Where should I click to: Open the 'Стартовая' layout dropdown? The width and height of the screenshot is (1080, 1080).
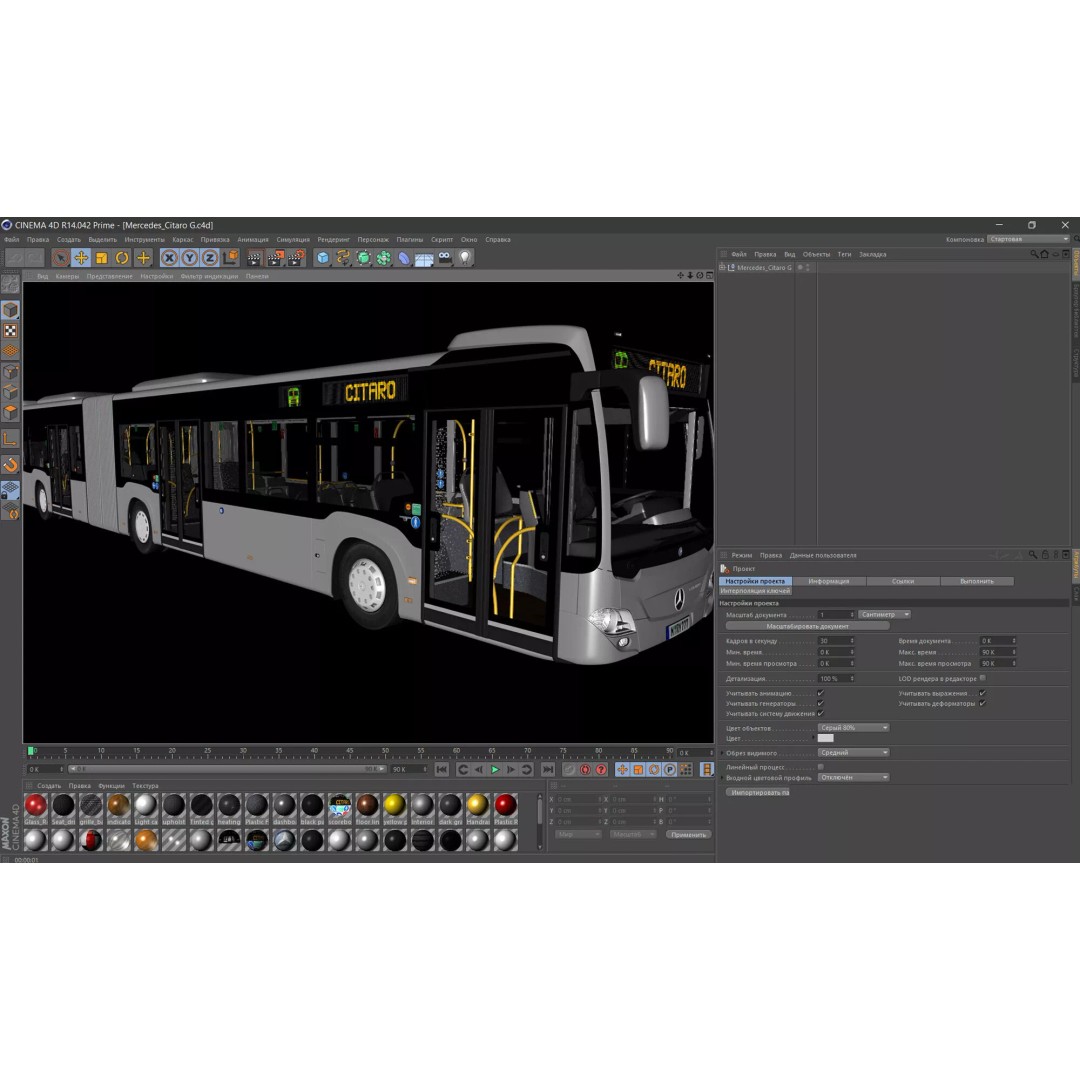tap(1029, 239)
